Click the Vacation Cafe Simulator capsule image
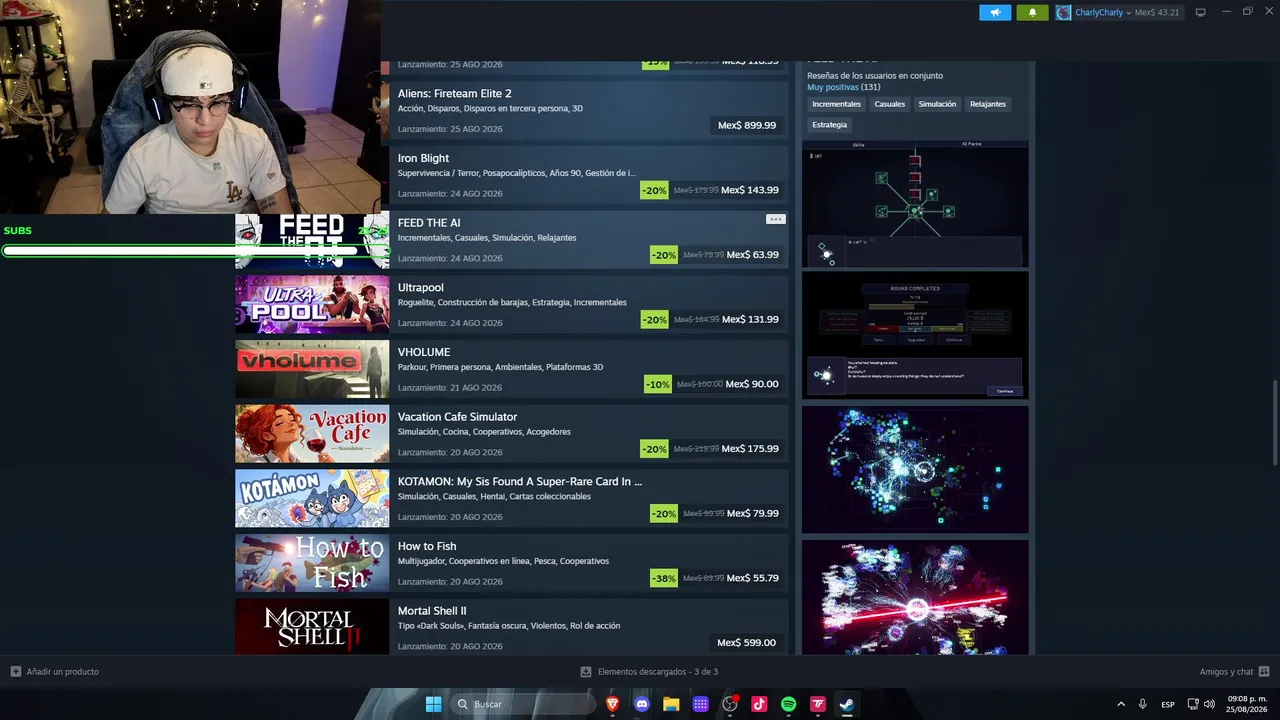The image size is (1280, 720). pos(312,434)
